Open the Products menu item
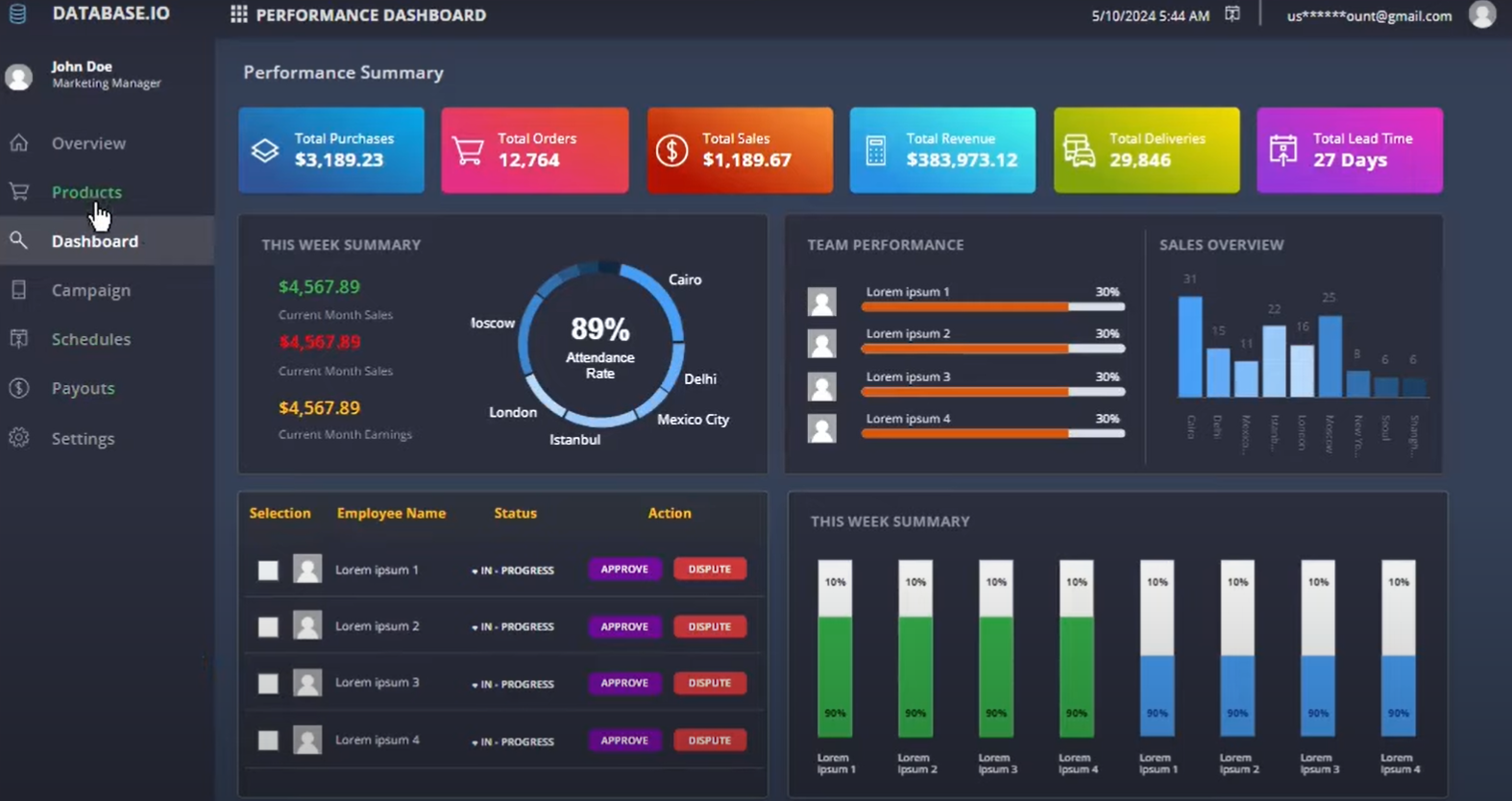1512x801 pixels. point(86,192)
